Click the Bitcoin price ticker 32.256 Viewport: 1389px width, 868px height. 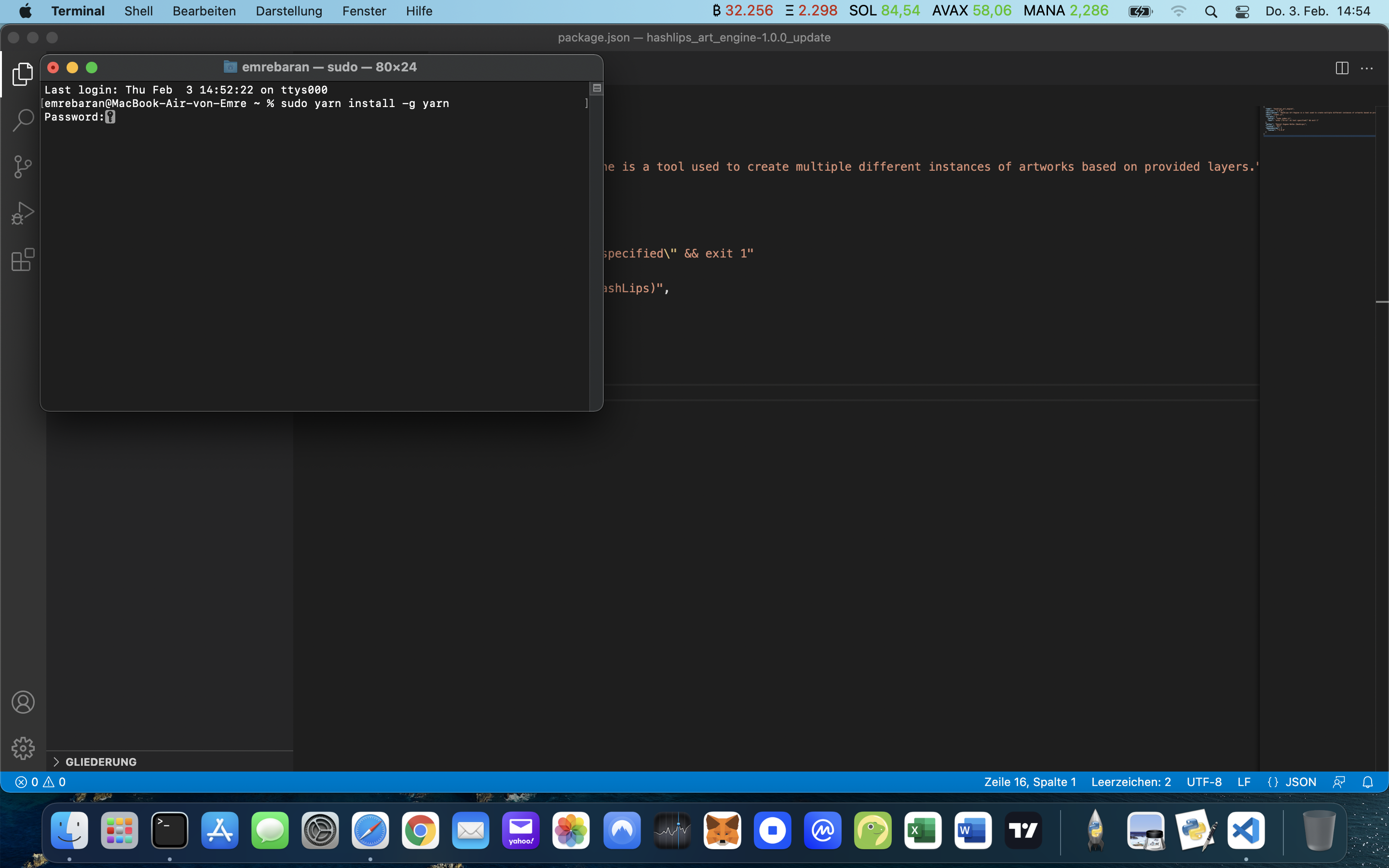click(742, 11)
